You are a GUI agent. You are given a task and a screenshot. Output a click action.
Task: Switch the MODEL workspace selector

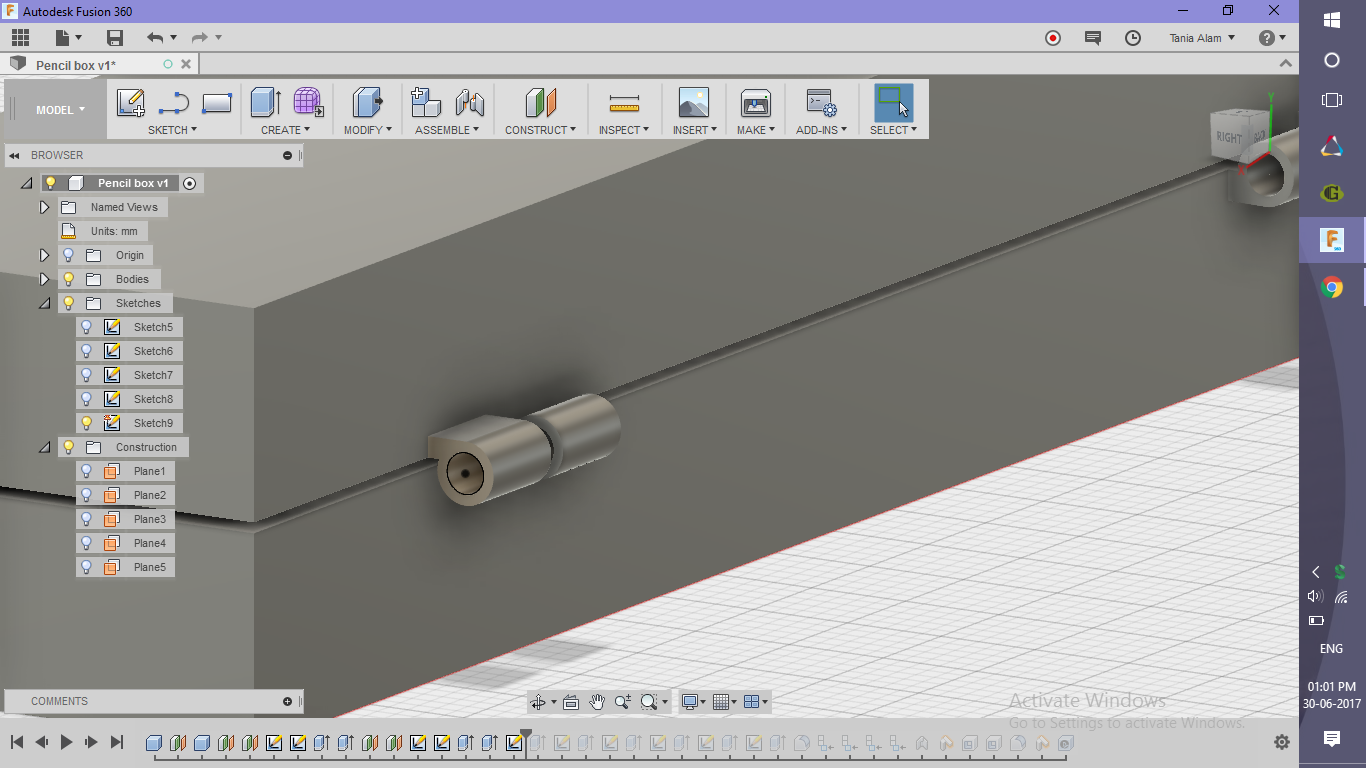(60, 110)
